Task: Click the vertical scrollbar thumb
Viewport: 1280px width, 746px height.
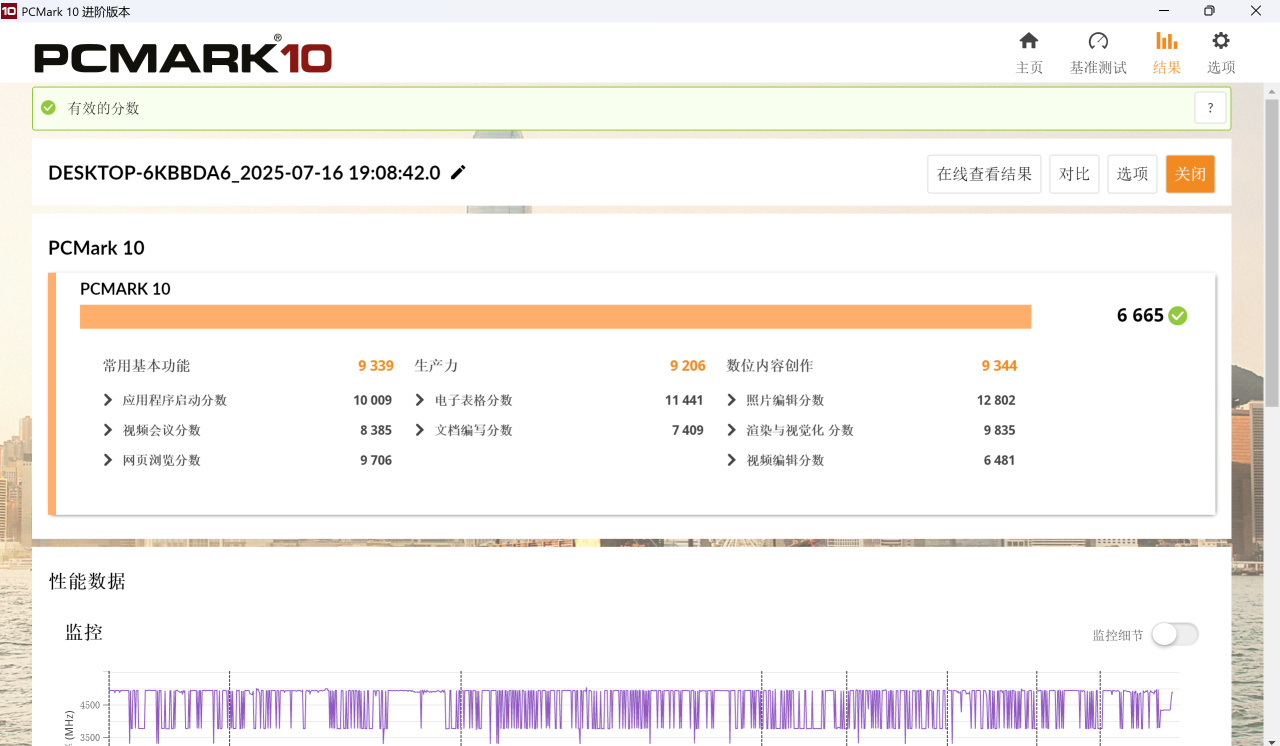Action: point(1272,253)
